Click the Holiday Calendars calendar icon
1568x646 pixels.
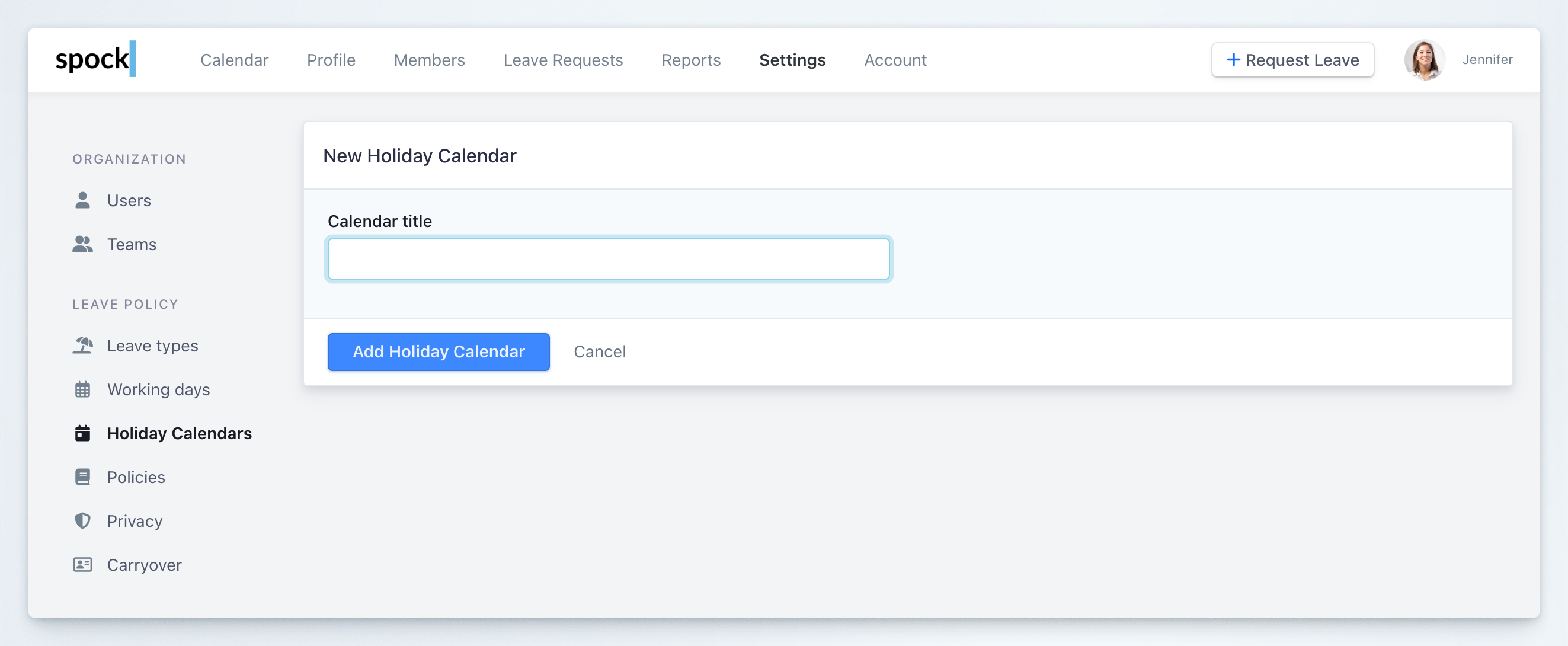tap(82, 433)
